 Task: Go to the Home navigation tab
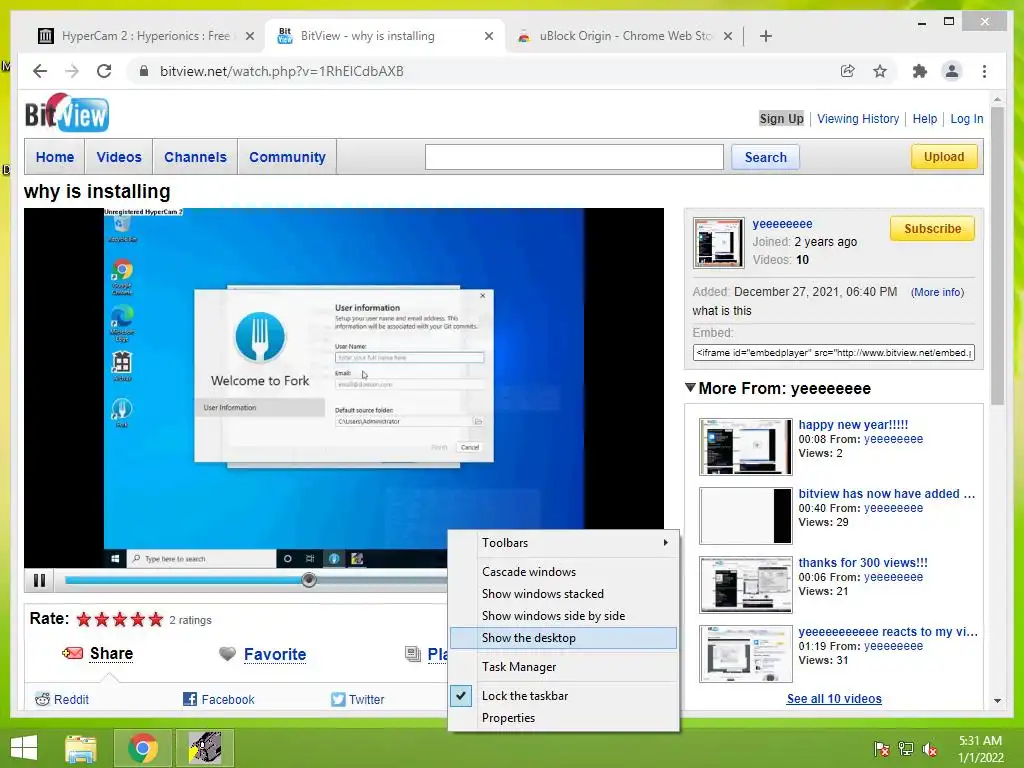click(55, 157)
